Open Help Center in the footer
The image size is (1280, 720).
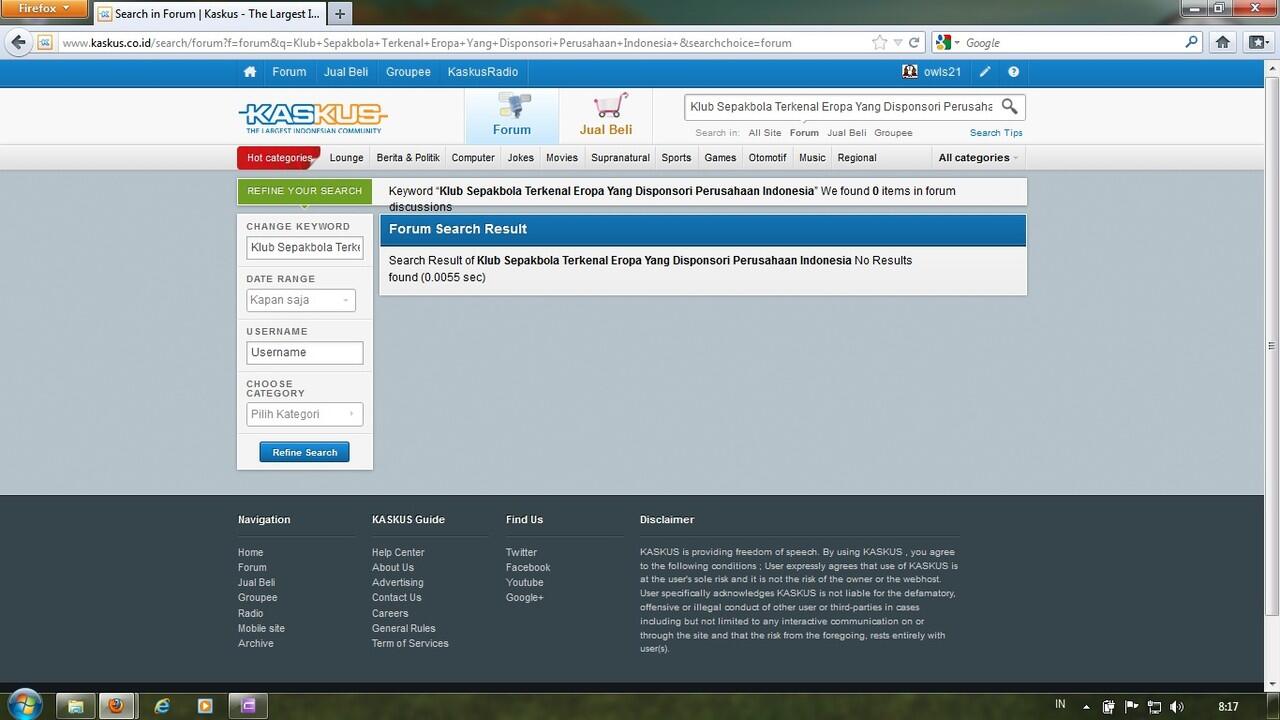(398, 552)
